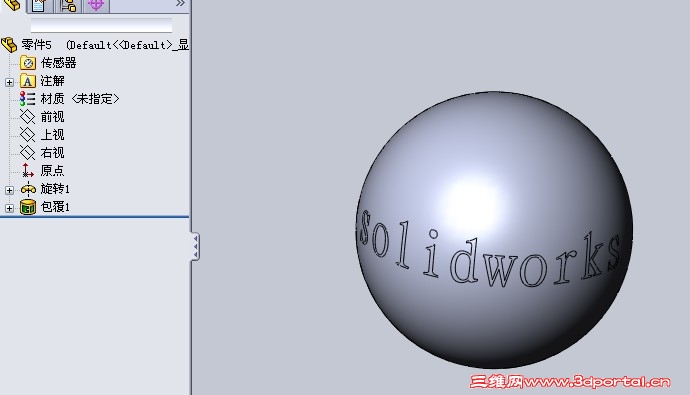Select the 包覆1 feature label
The height and width of the screenshot is (395, 690).
coord(55,207)
